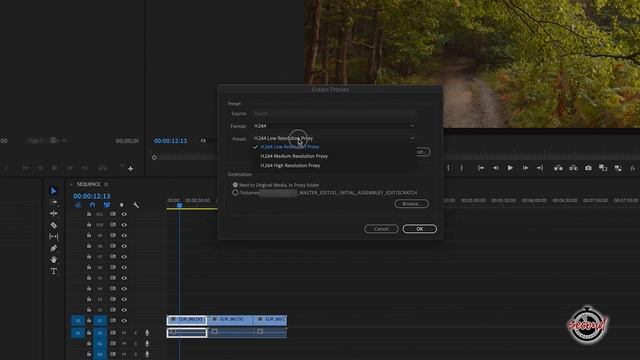
Task: Toggle V1 source patch button
Action: [78, 320]
